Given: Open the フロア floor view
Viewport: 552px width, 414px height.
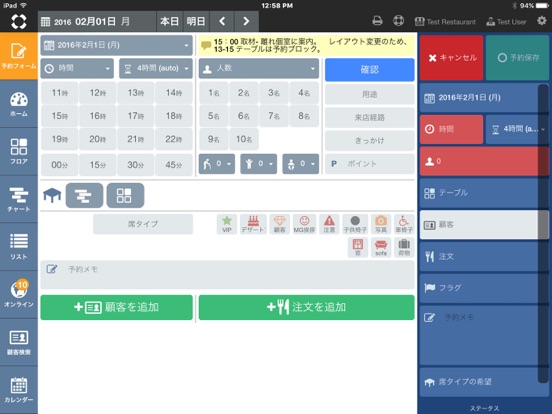Looking at the screenshot, I should pyautogui.click(x=19, y=151).
